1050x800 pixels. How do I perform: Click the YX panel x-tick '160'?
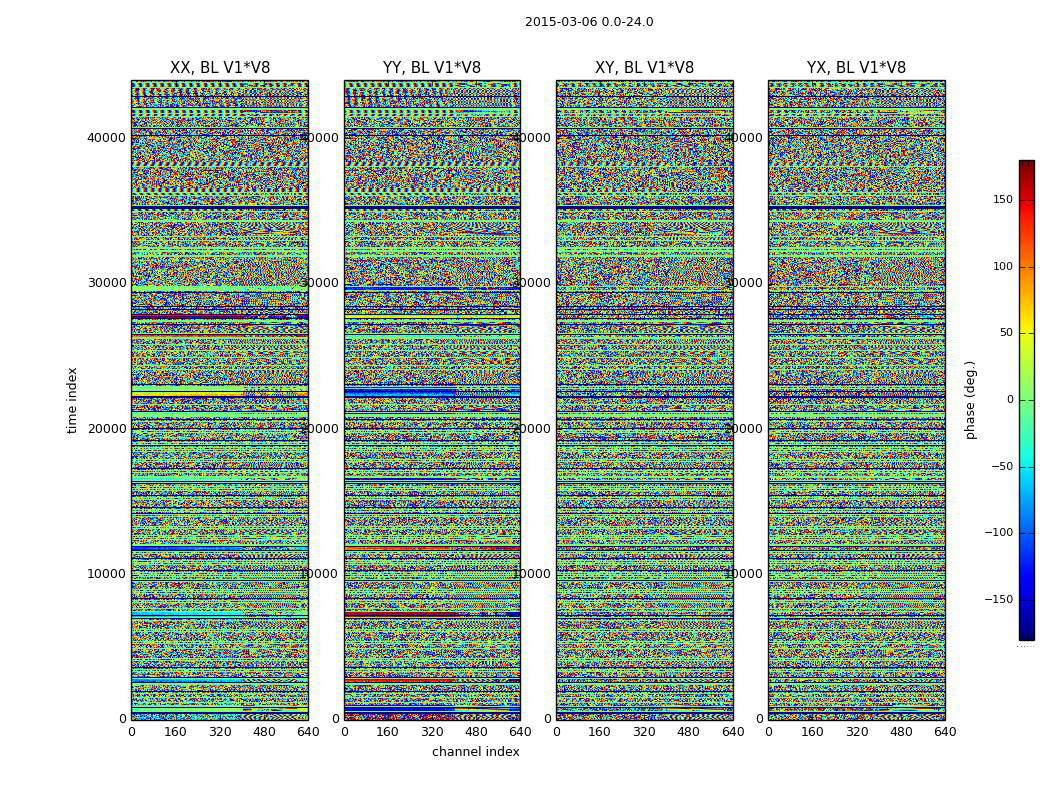point(812,732)
